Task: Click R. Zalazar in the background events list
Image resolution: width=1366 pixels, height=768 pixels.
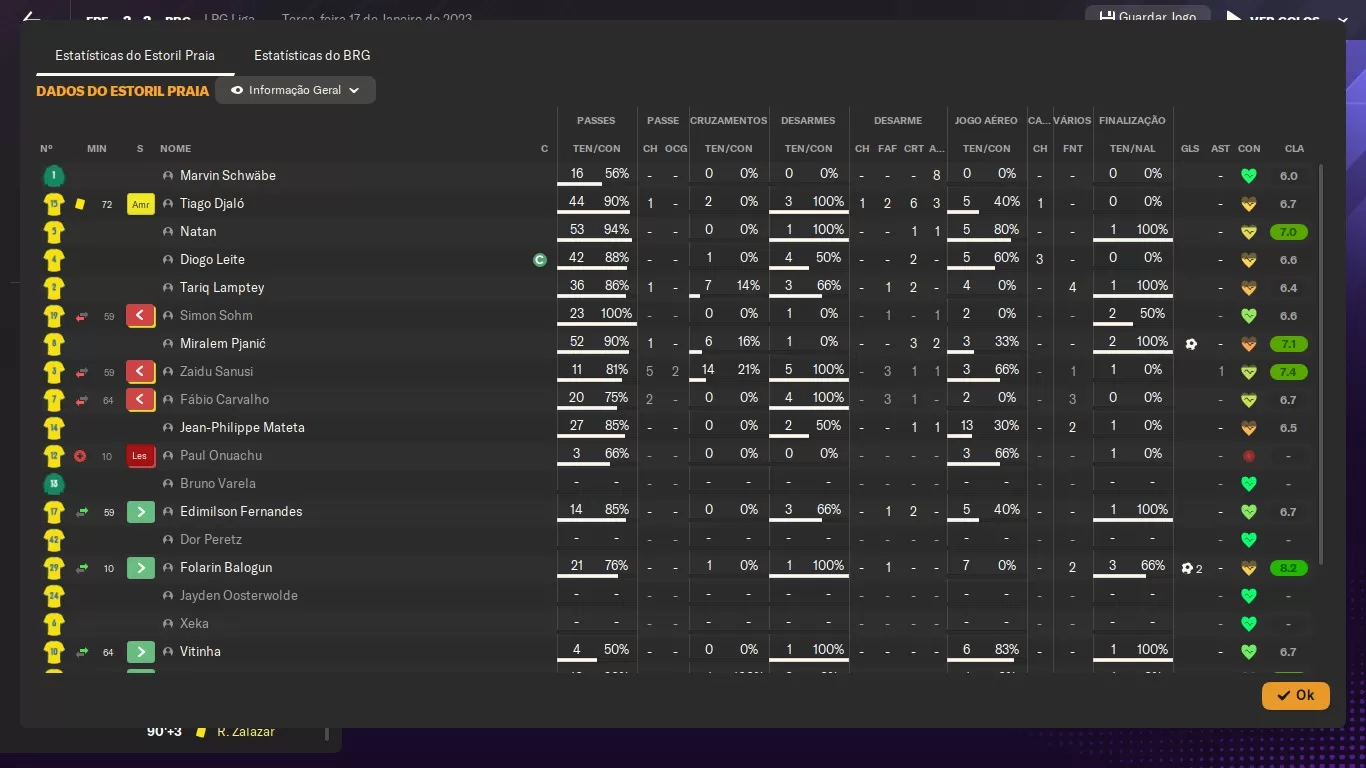Action: coord(245,732)
